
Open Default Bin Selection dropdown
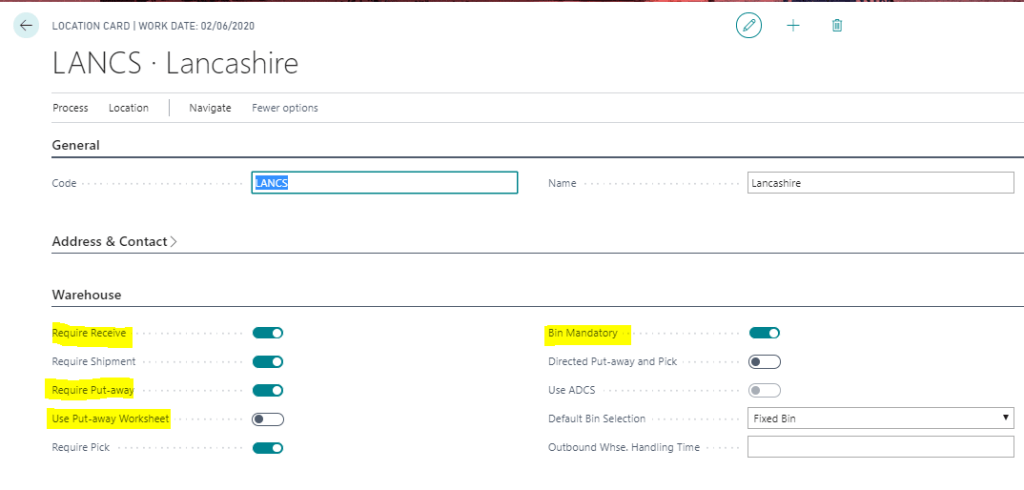click(880, 418)
